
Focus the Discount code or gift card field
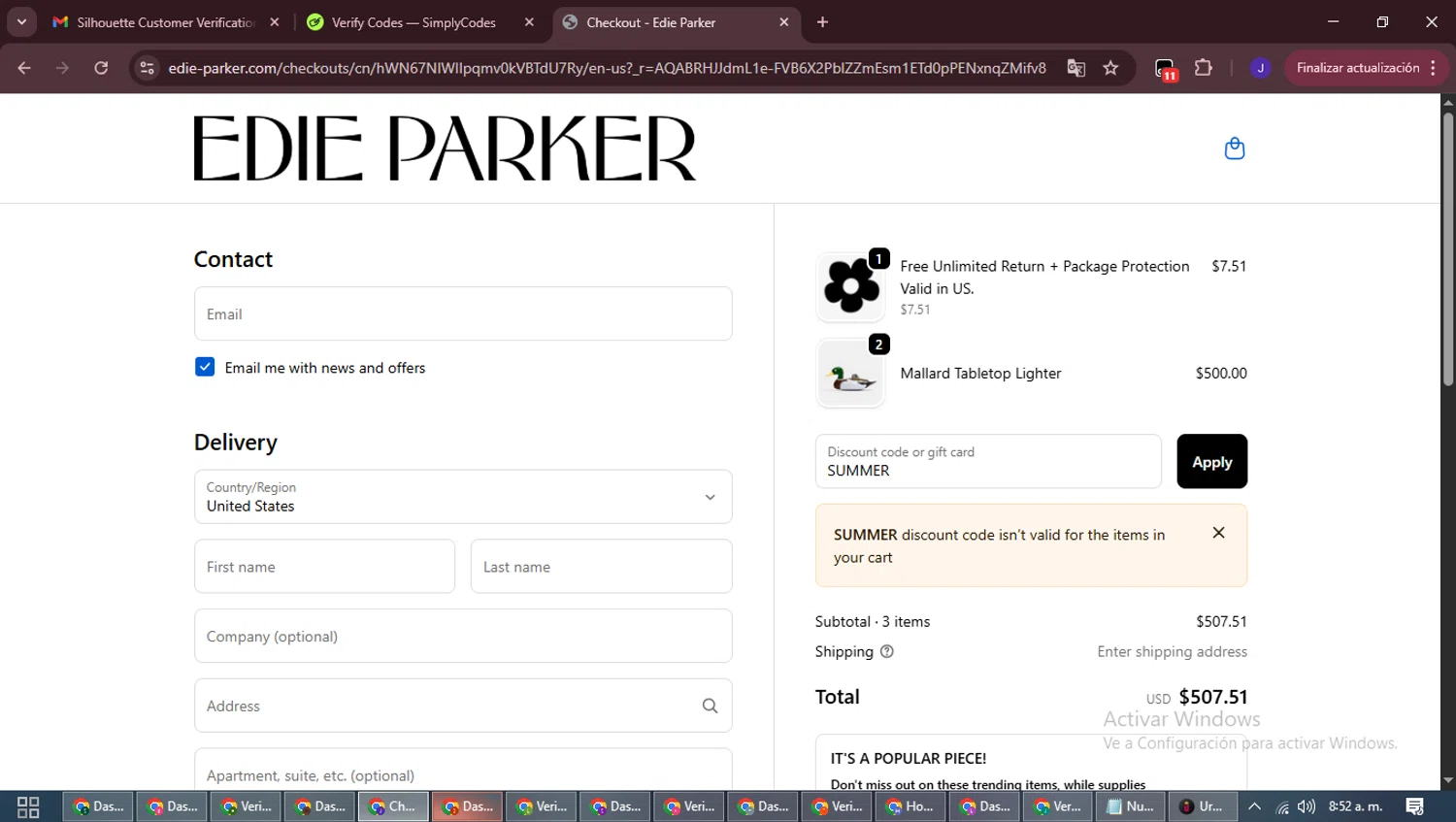click(988, 461)
